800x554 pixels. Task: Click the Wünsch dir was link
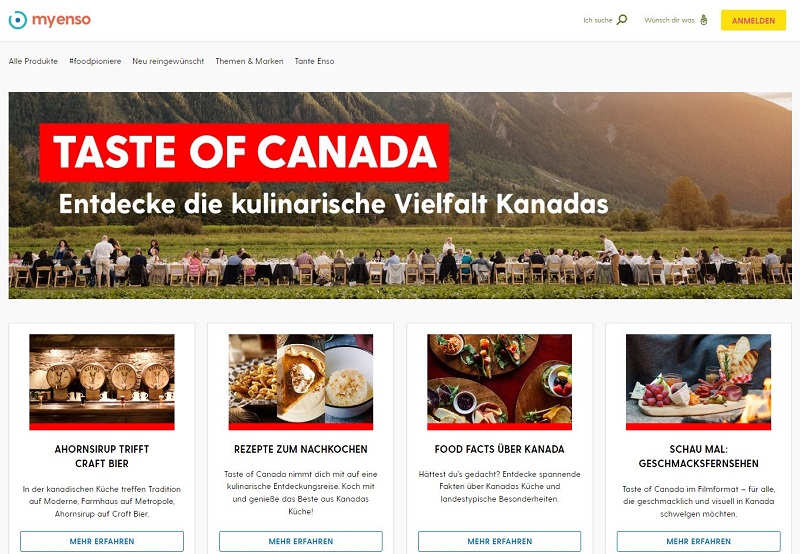click(669, 20)
